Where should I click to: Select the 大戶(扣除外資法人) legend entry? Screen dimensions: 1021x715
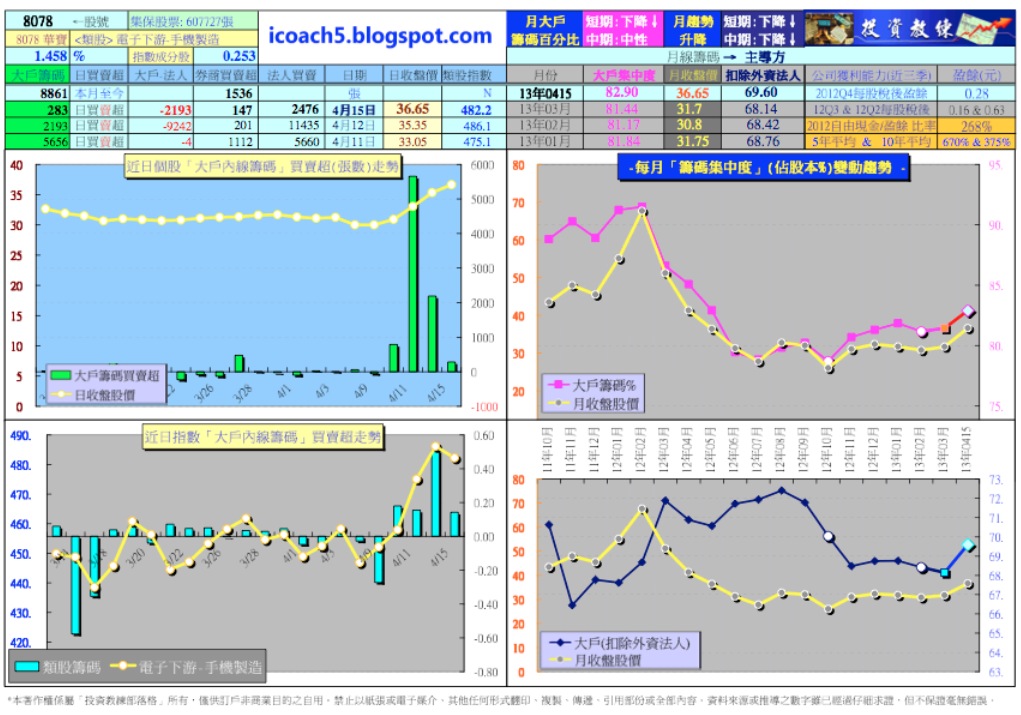click(x=619, y=643)
